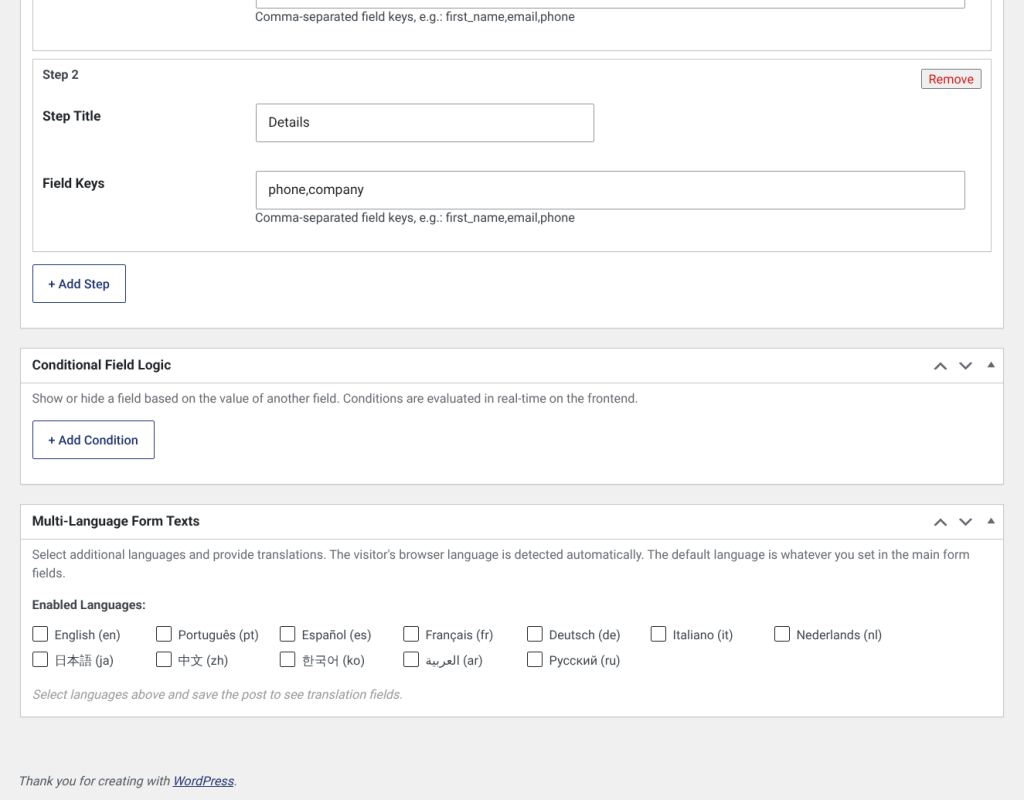This screenshot has height=800, width=1024.
Task: Click the Field Keys label in Step 2
Action: [73, 184]
